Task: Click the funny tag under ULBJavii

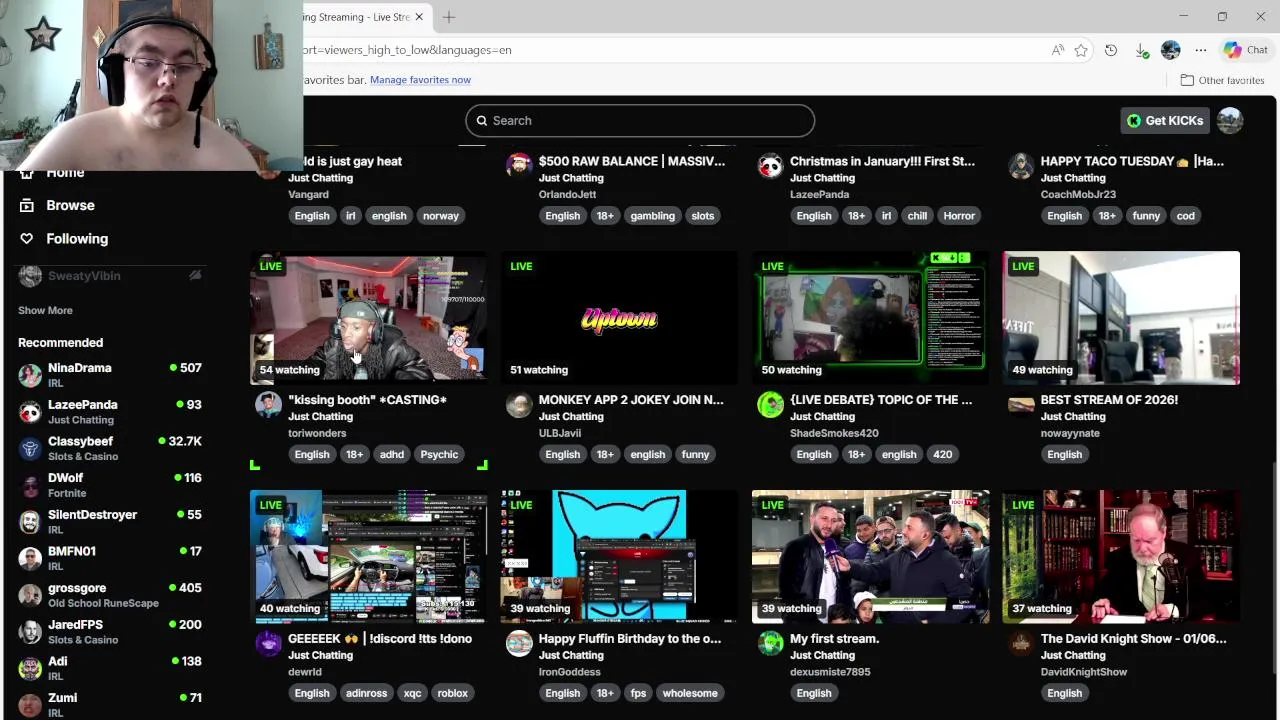Action: (695, 454)
